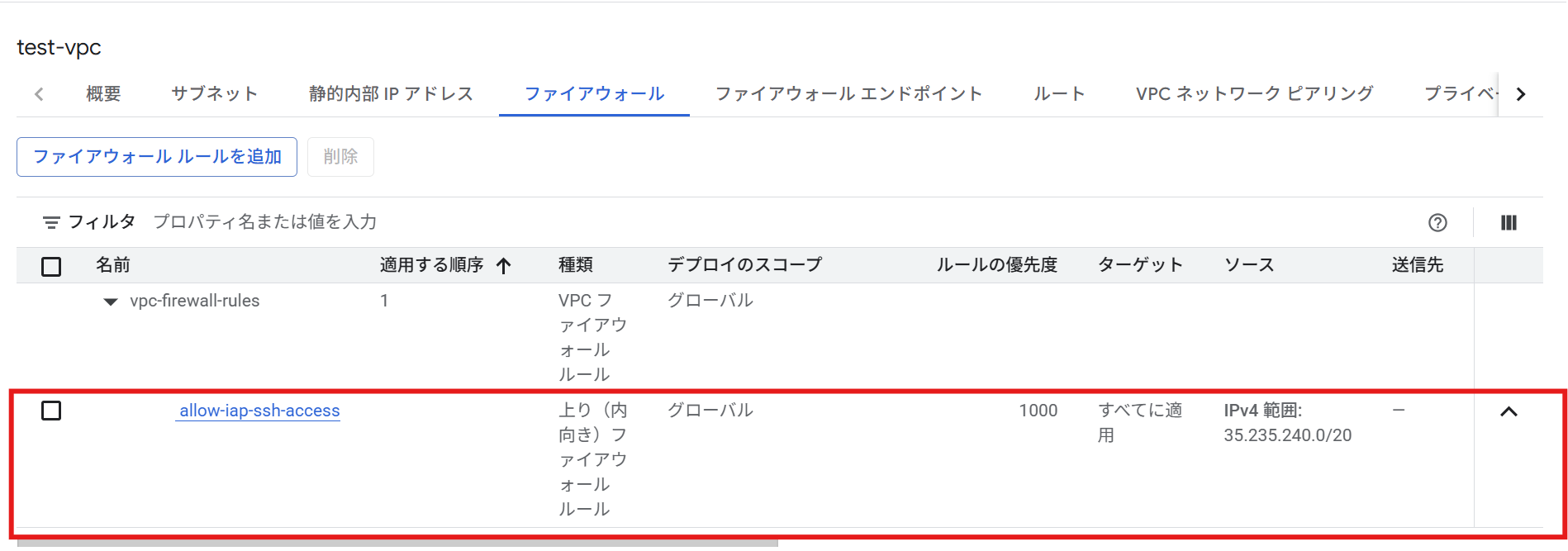Image resolution: width=1568 pixels, height=551 pixels.
Task: Go to 静的内部 IP アドレス tab
Action: 391,94
